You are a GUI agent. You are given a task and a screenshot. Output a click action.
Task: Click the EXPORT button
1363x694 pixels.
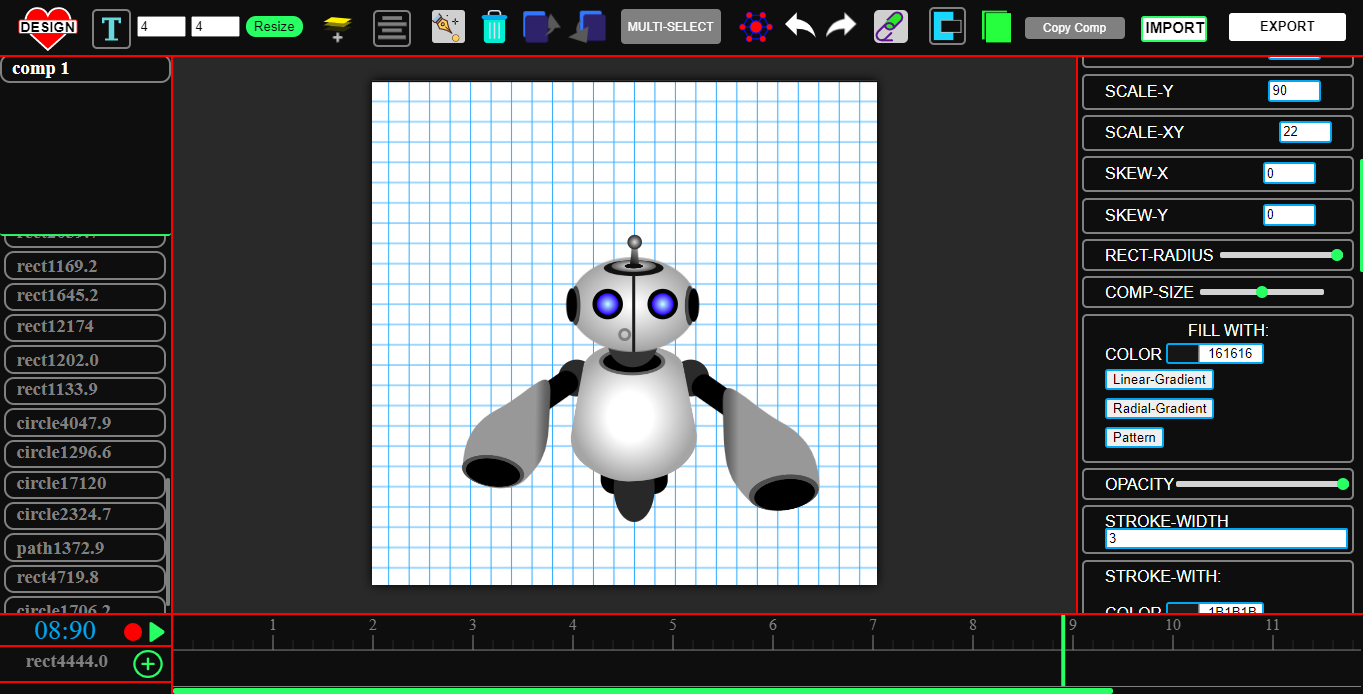point(1287,27)
